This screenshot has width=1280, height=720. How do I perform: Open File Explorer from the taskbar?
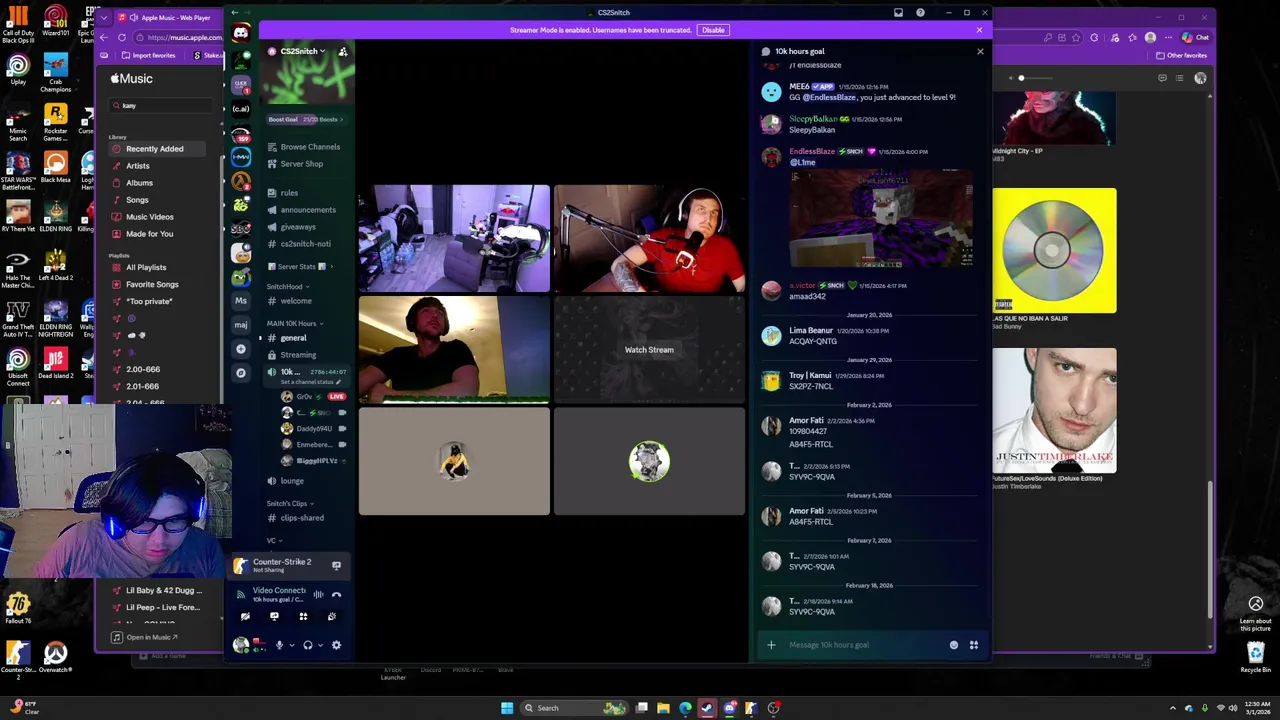[x=663, y=708]
